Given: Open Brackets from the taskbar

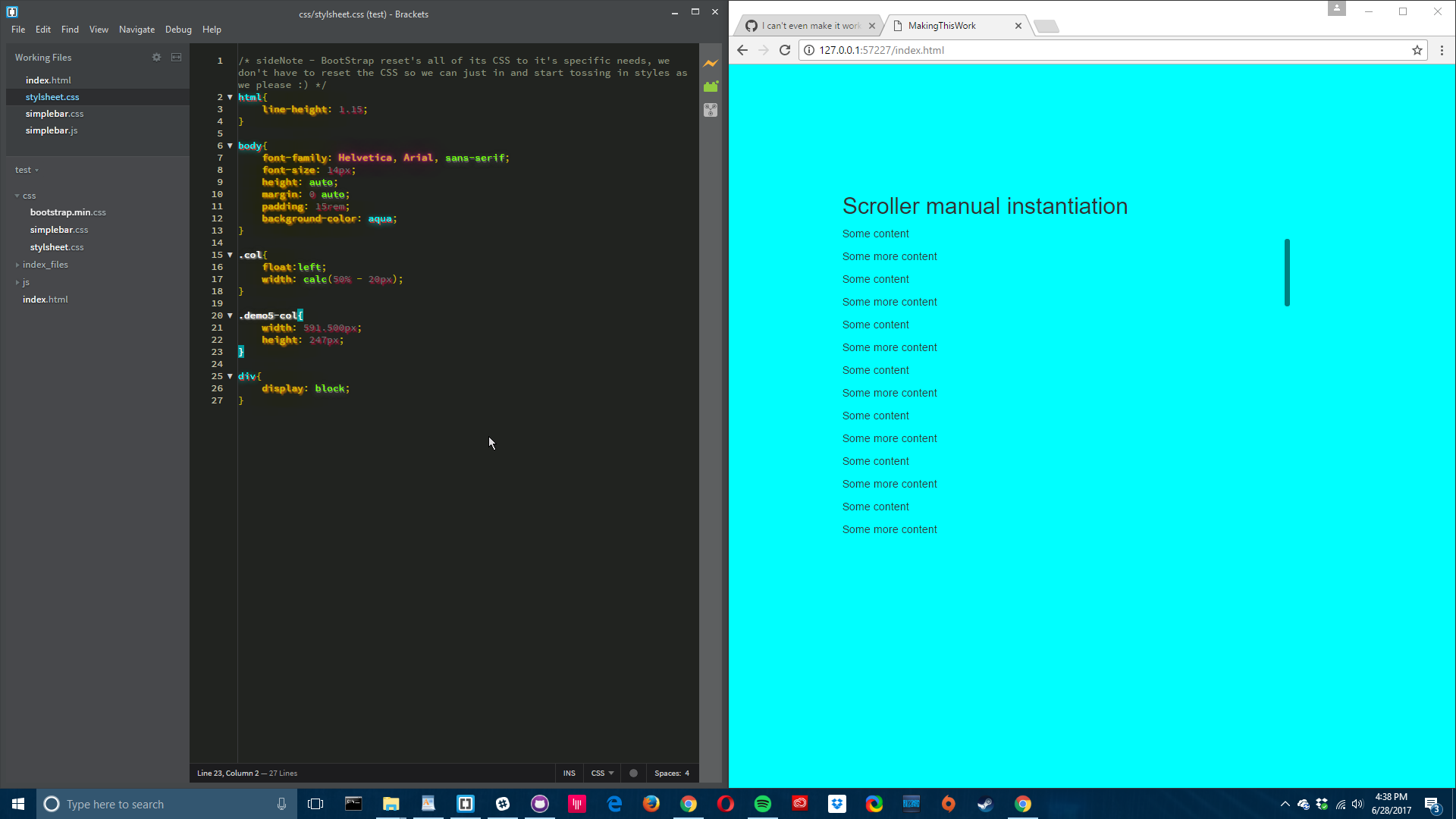Looking at the screenshot, I should tap(465, 804).
